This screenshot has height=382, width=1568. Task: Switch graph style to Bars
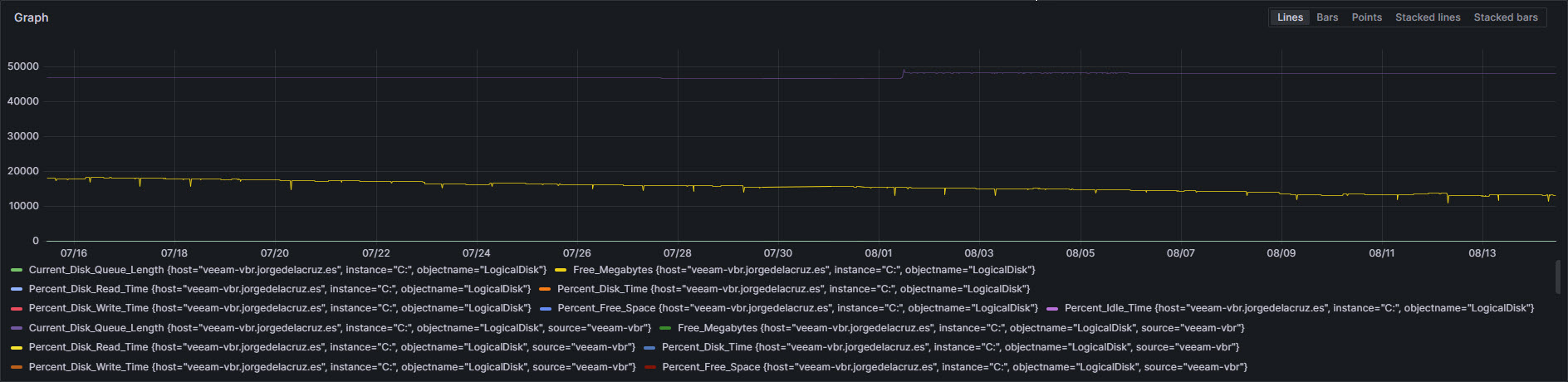click(x=1327, y=17)
